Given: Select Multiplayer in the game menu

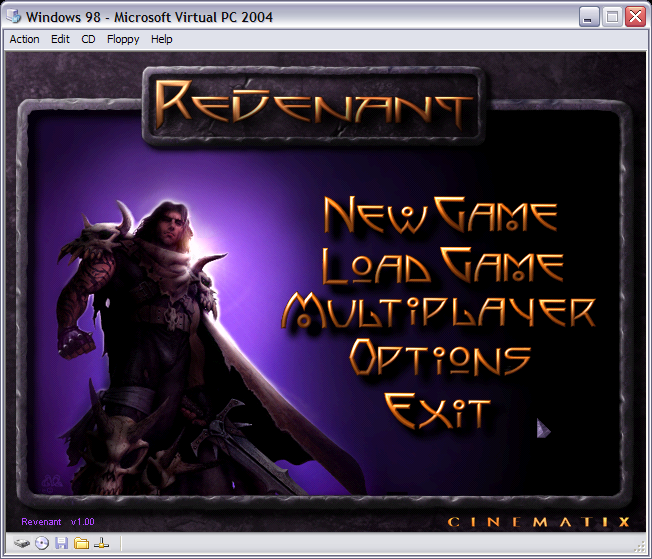Looking at the screenshot, I should click(439, 311).
